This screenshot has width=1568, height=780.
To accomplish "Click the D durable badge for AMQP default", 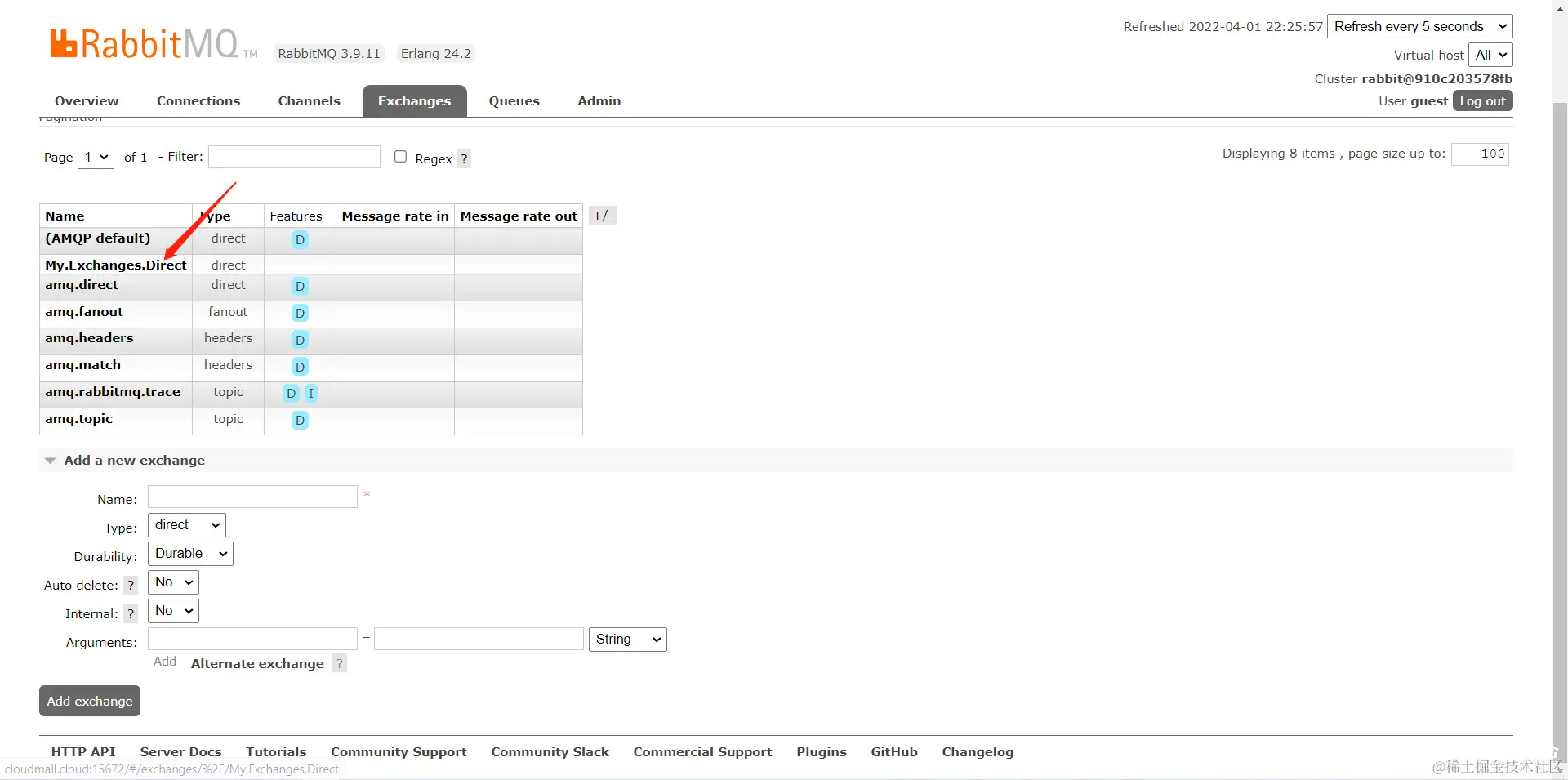I will [300, 240].
